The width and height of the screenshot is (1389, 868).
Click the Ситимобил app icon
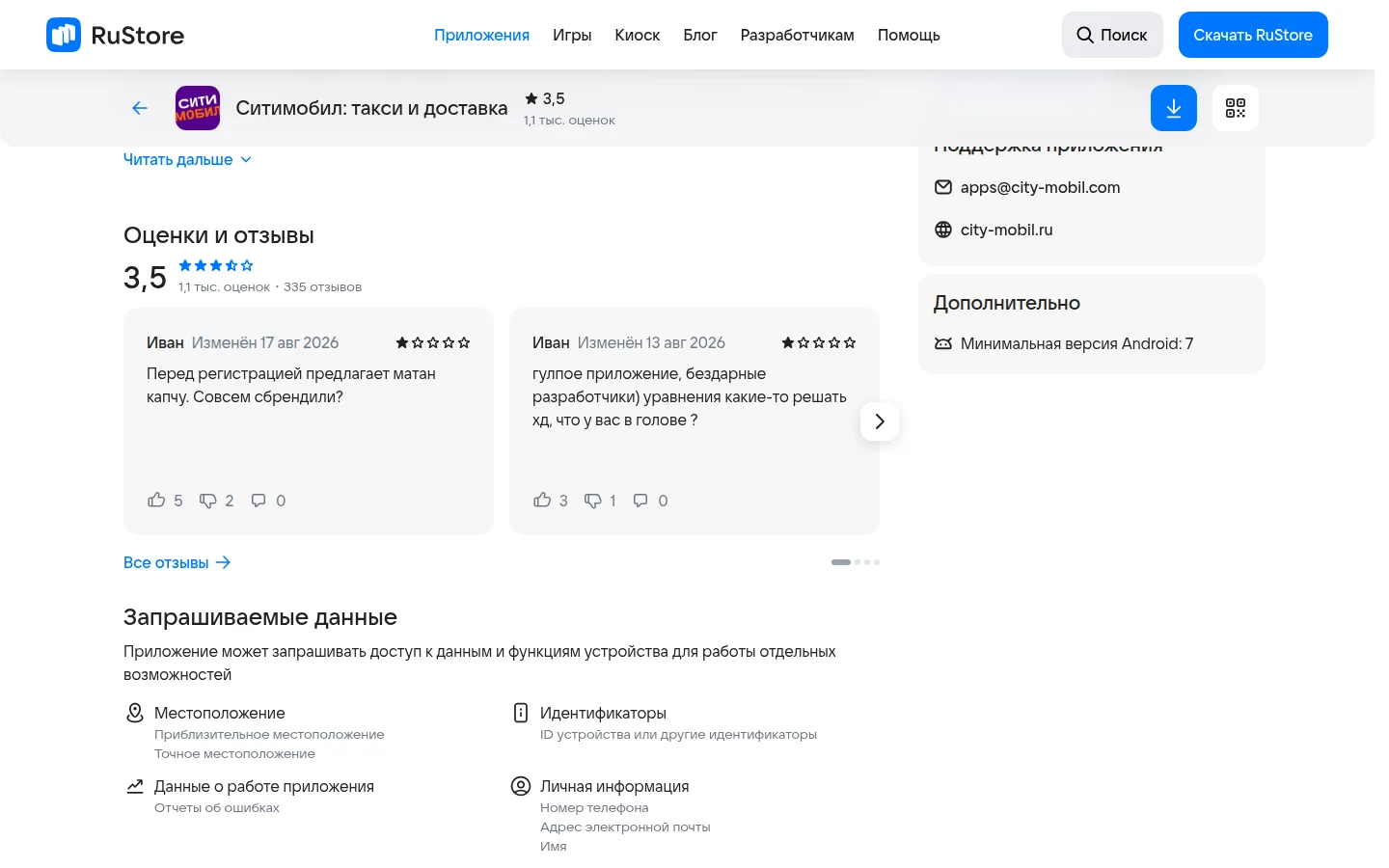[198, 108]
